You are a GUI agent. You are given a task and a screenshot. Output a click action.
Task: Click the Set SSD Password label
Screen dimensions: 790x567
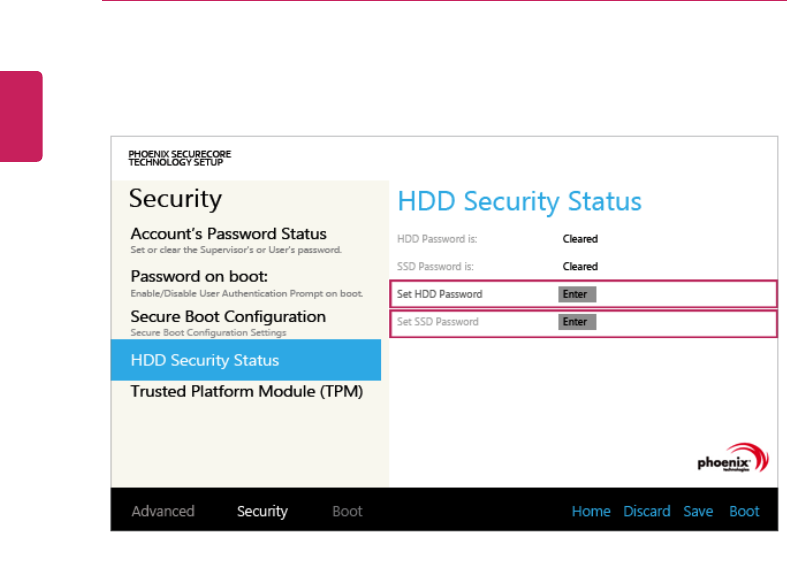point(438,322)
